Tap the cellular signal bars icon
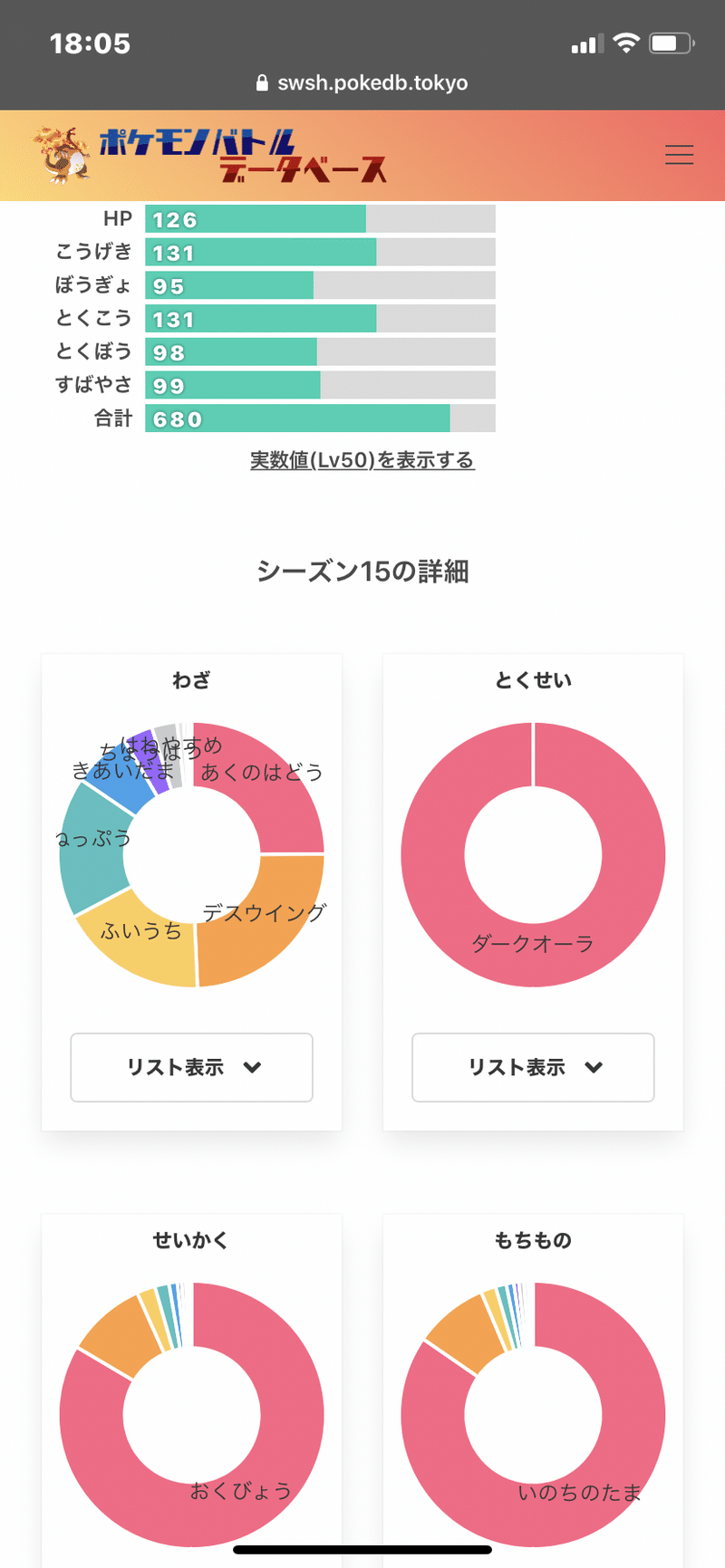The image size is (725, 1568). pos(587,43)
